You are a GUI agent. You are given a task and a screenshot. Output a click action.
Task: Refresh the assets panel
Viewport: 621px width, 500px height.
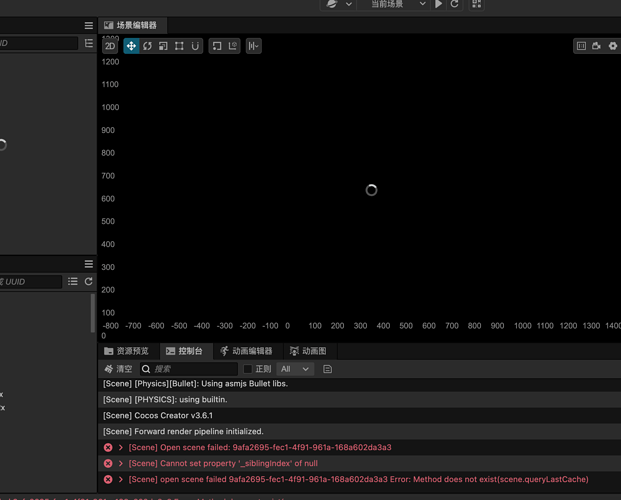click(x=89, y=281)
